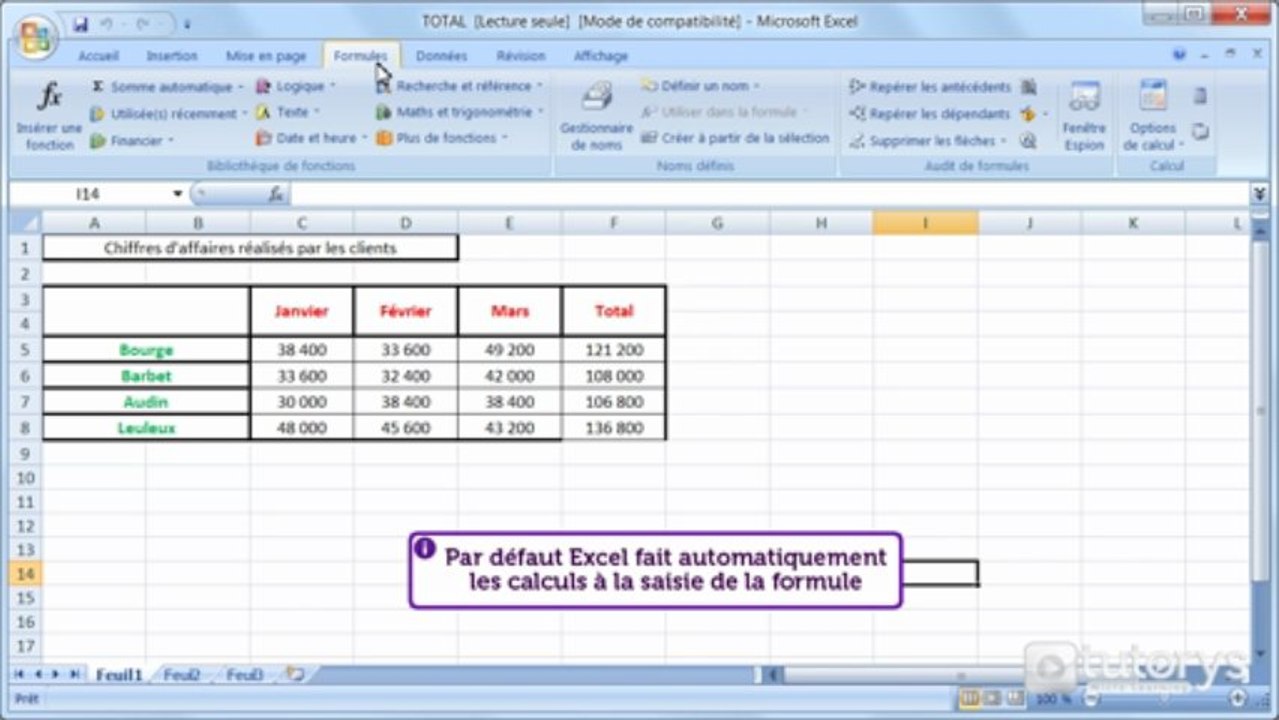Click the Calculer maintenant icon
Screen dimensions: 1279x720
tap(1200, 97)
